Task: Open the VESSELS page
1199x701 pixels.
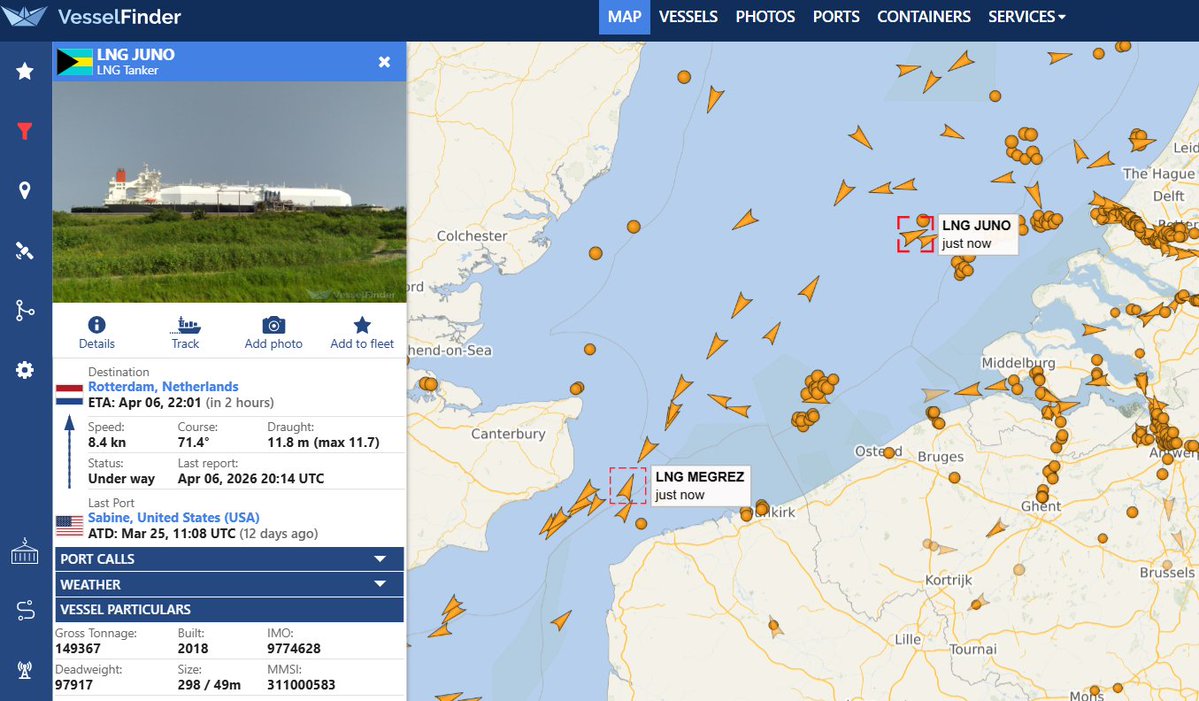Action: tap(688, 16)
